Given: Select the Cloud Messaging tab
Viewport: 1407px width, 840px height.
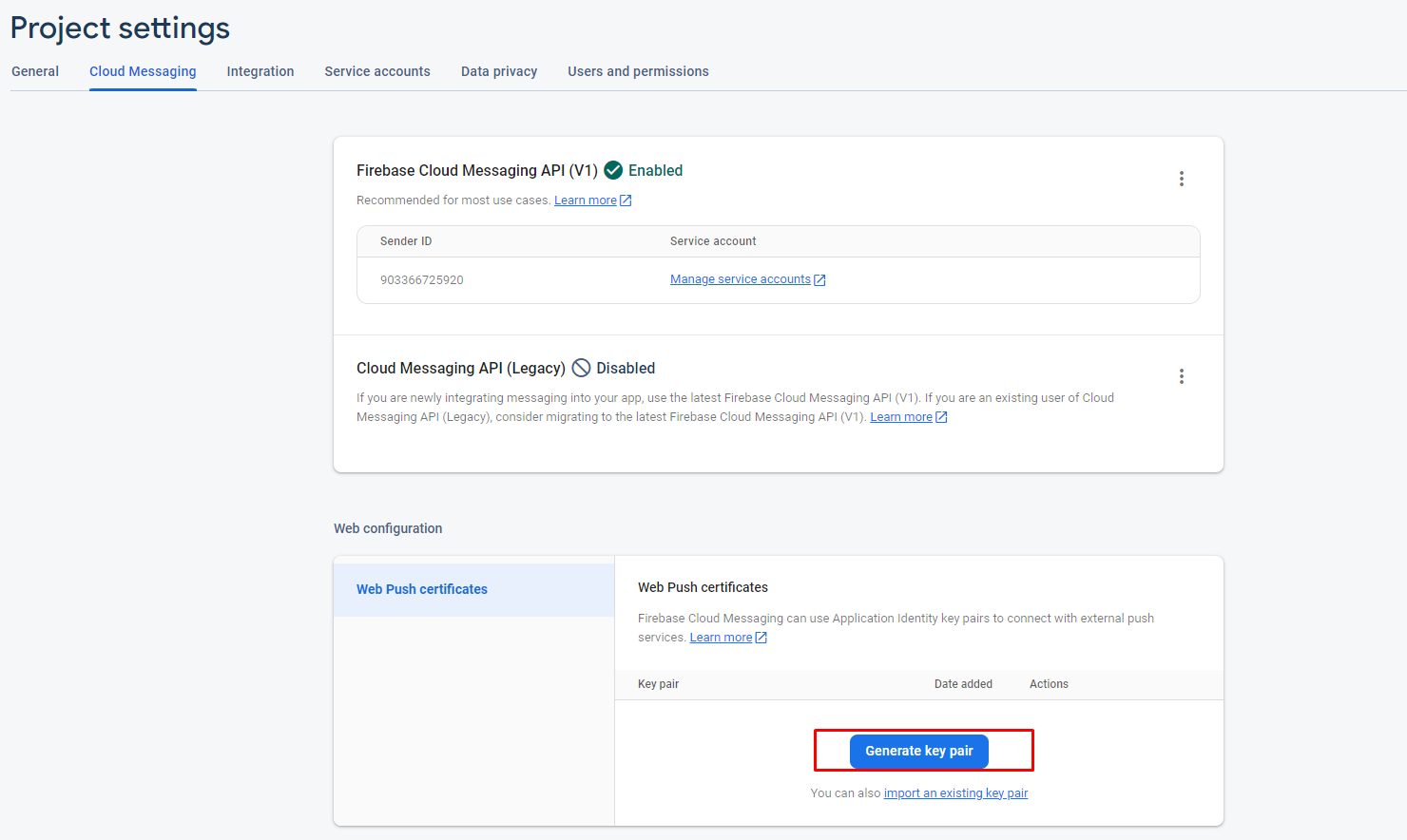Looking at the screenshot, I should pyautogui.click(x=143, y=71).
